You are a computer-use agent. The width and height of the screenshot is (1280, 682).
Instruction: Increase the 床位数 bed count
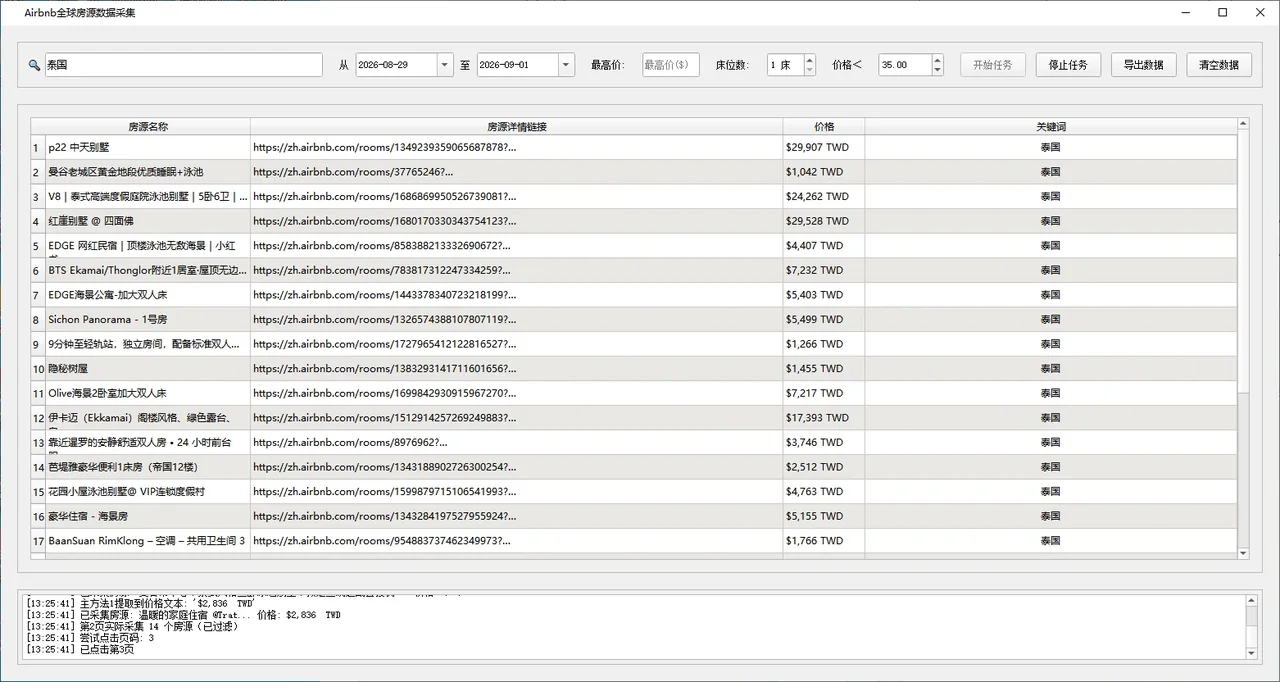[810, 59]
